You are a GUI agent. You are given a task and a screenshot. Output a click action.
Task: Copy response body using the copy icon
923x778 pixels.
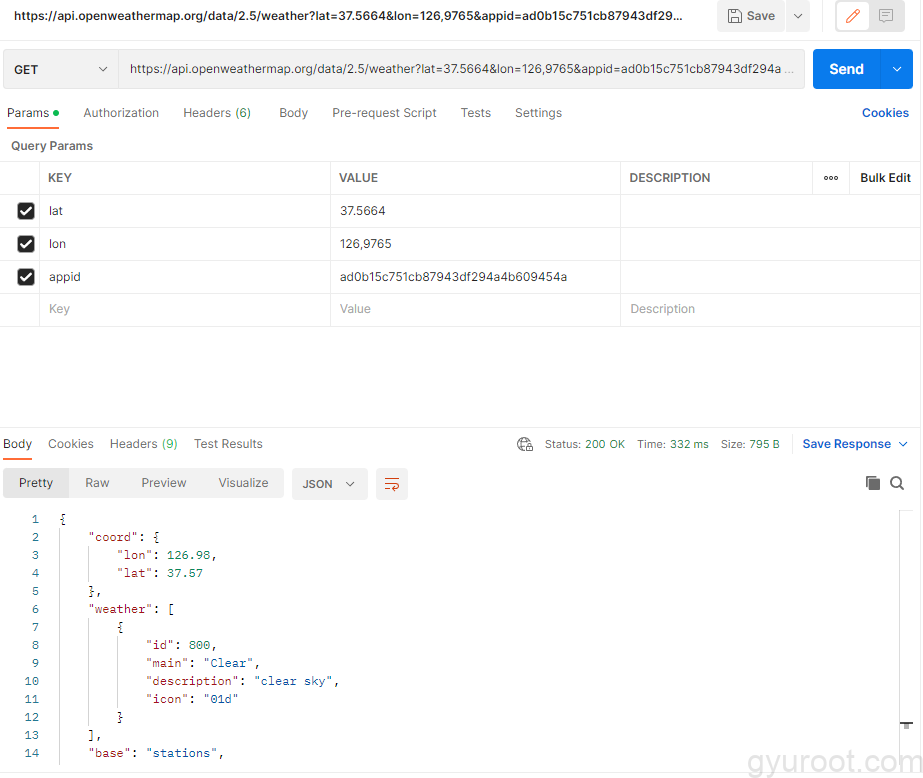[872, 483]
